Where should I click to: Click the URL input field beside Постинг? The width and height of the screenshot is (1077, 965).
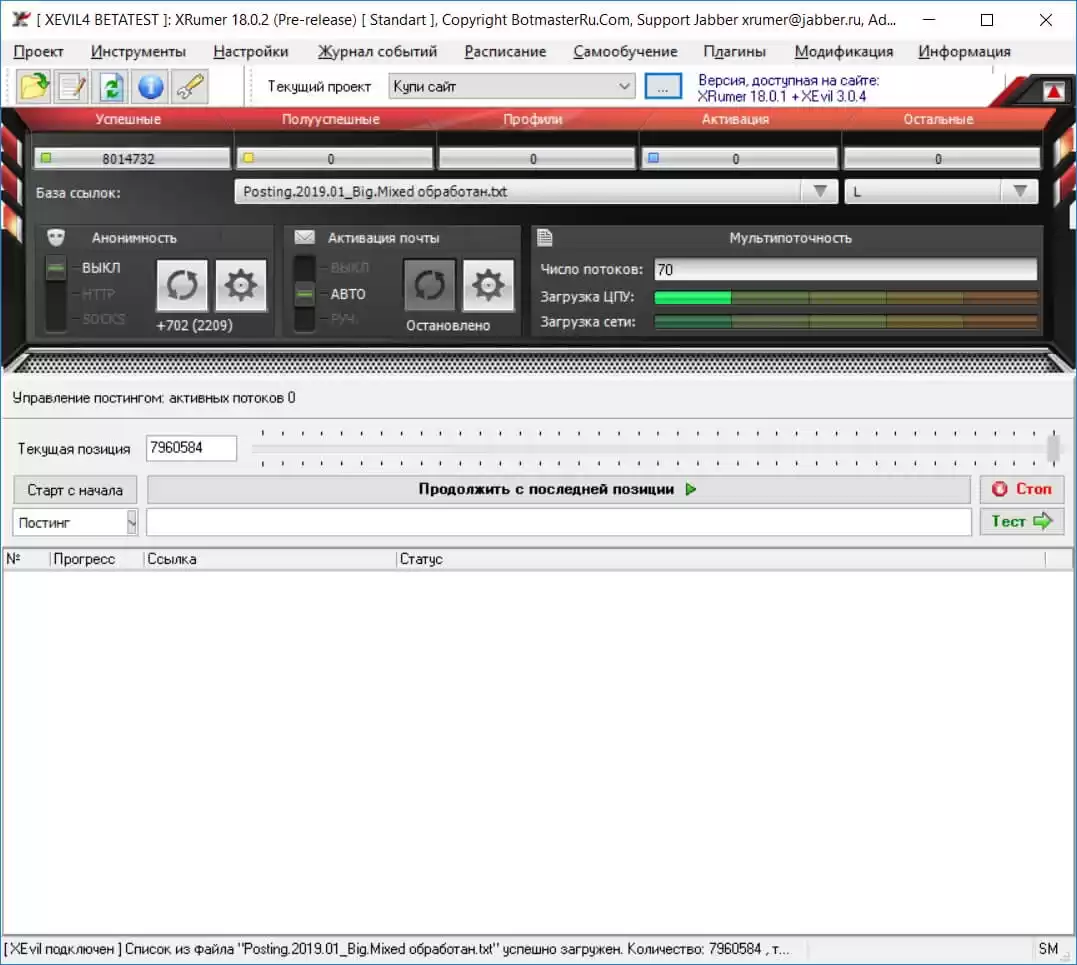pyautogui.click(x=558, y=522)
